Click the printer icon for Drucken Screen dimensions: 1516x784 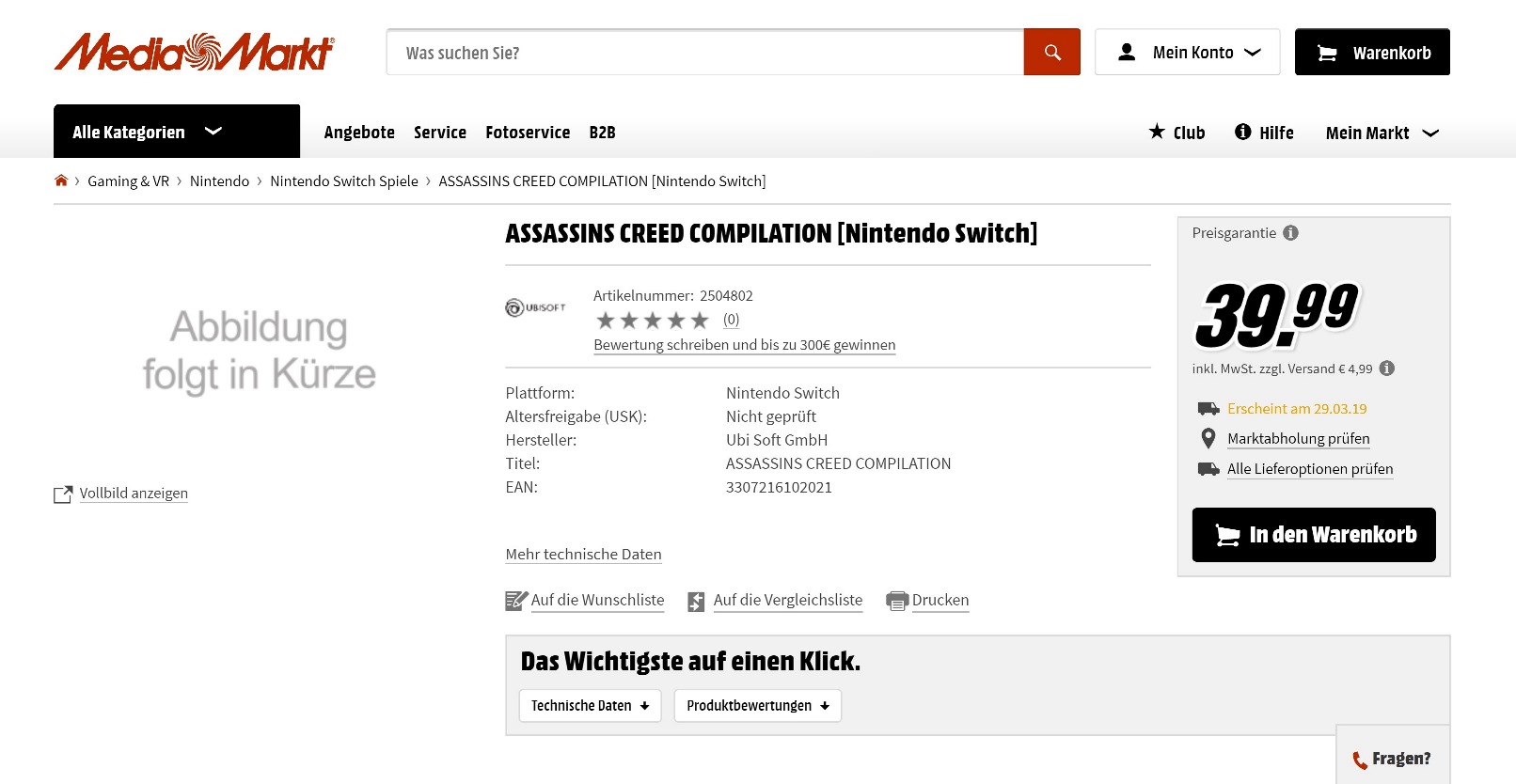(x=896, y=601)
